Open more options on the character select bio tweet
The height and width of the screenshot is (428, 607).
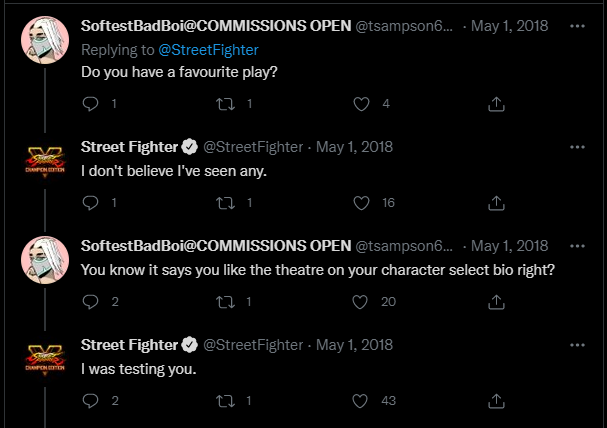coord(576,246)
